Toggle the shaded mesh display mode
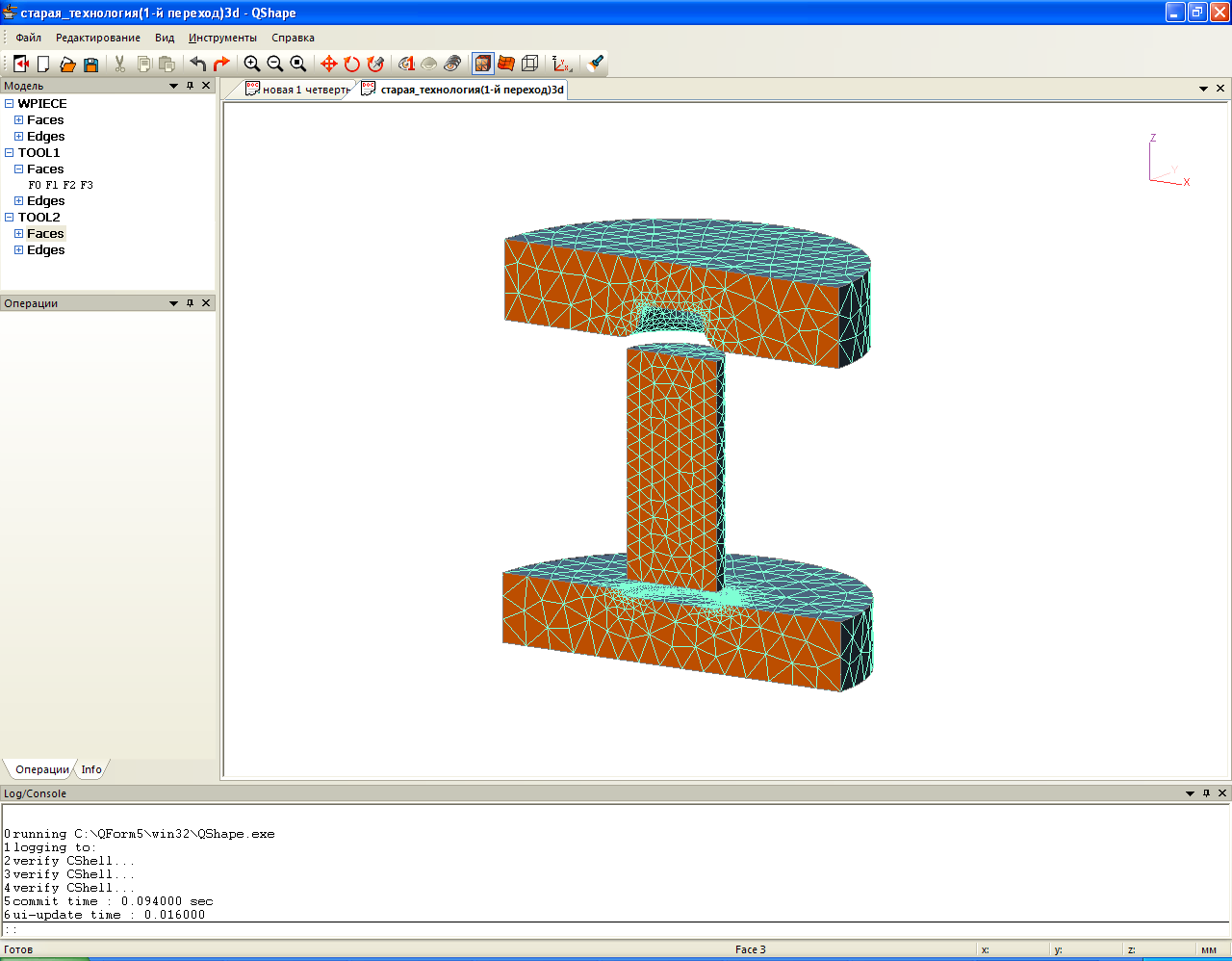1232x961 pixels. (483, 64)
